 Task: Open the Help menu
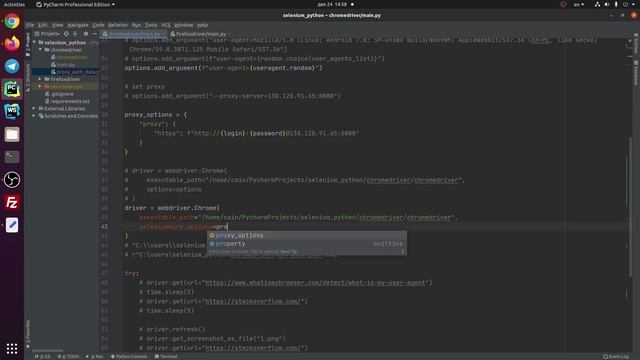click(202, 25)
